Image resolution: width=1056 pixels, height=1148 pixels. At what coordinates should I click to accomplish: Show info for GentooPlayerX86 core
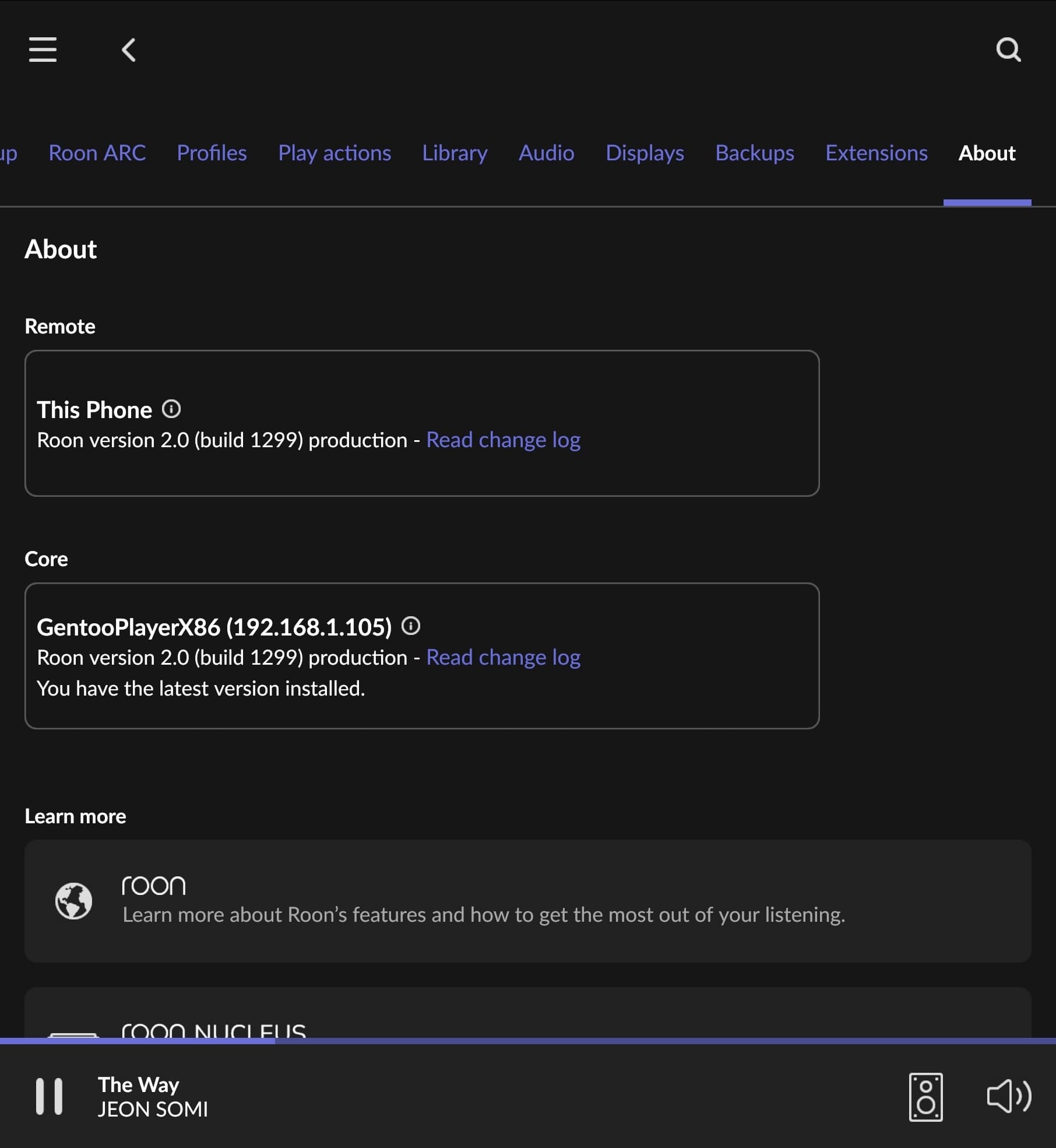(x=411, y=626)
